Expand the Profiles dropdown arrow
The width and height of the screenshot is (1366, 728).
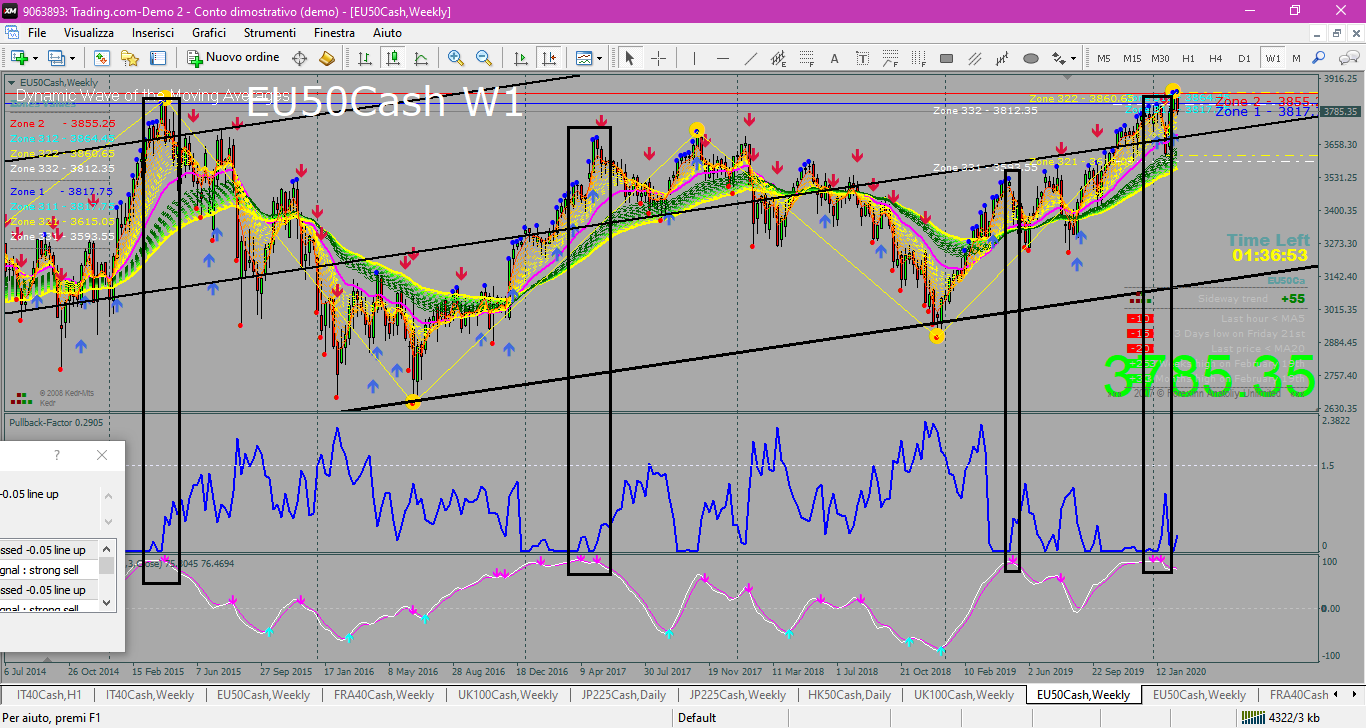(x=72, y=58)
